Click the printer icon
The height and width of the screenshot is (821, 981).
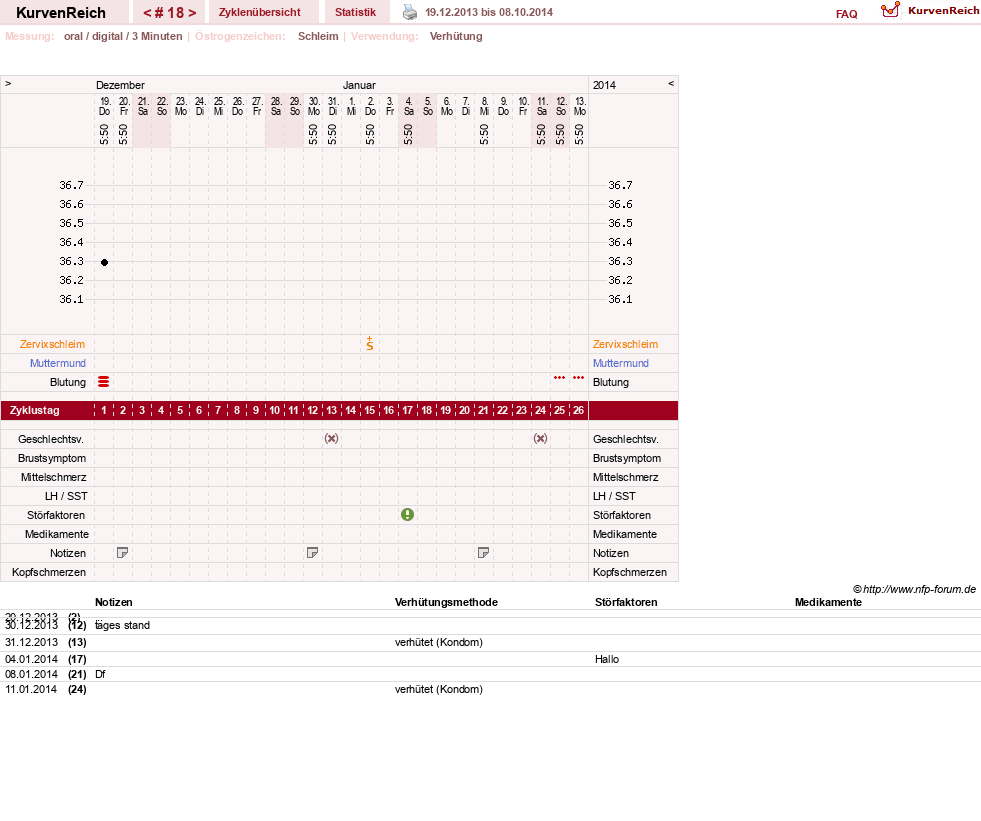(x=410, y=12)
